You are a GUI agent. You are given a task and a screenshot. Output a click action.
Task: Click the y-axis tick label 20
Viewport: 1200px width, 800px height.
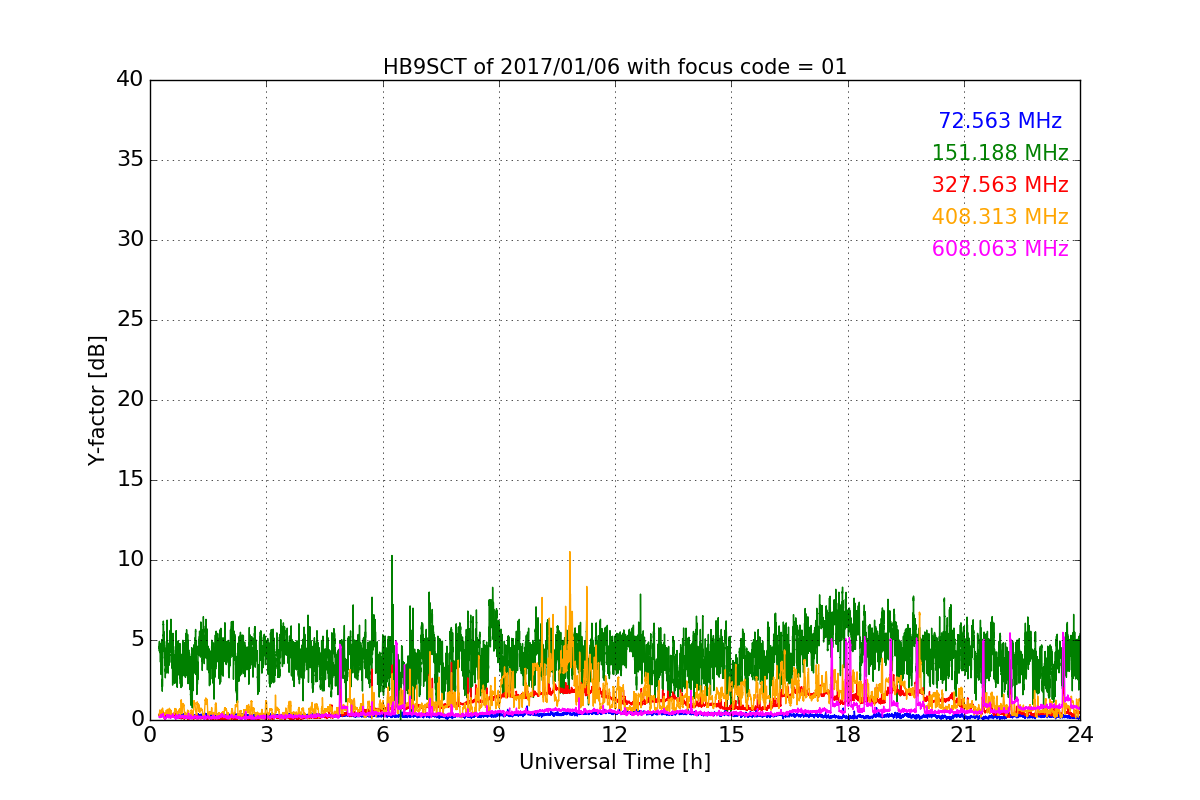click(130, 400)
